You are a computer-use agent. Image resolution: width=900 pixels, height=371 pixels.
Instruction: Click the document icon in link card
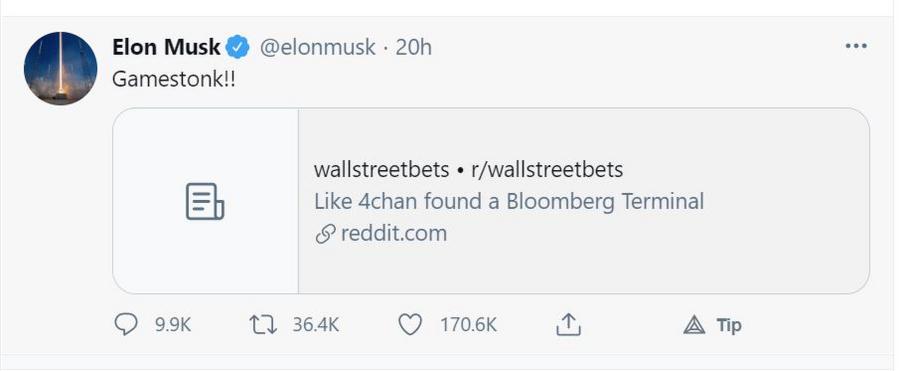click(x=205, y=201)
